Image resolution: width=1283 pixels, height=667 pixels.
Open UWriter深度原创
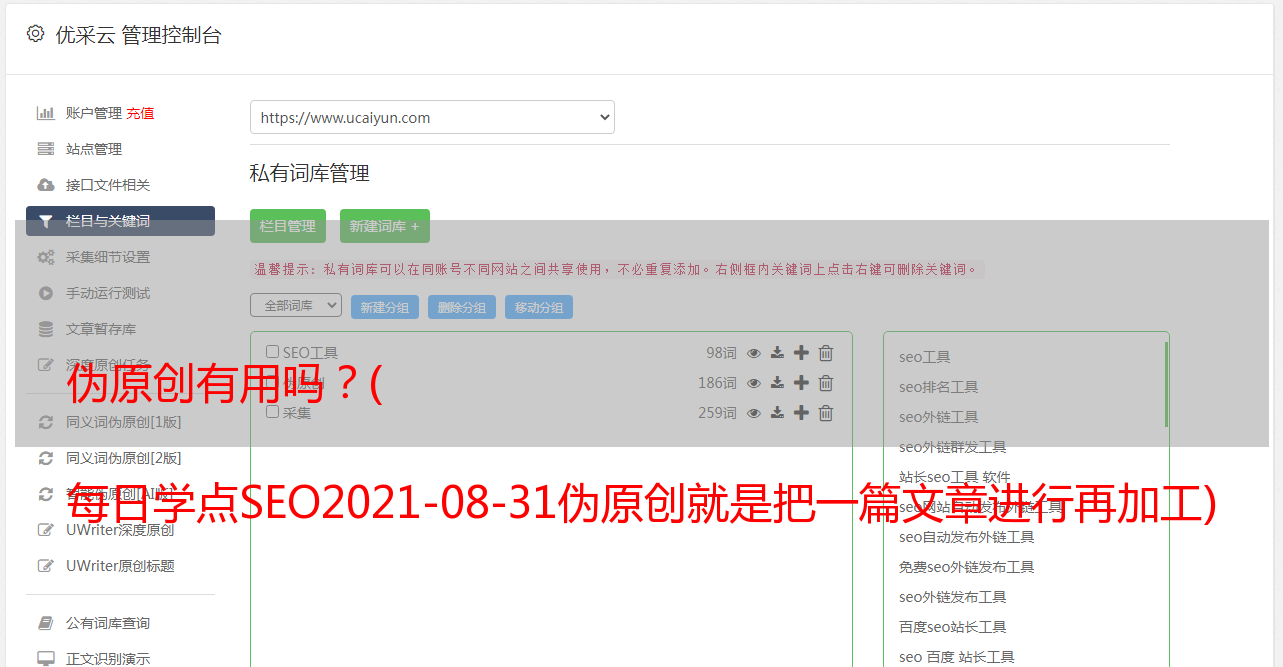click(120, 530)
